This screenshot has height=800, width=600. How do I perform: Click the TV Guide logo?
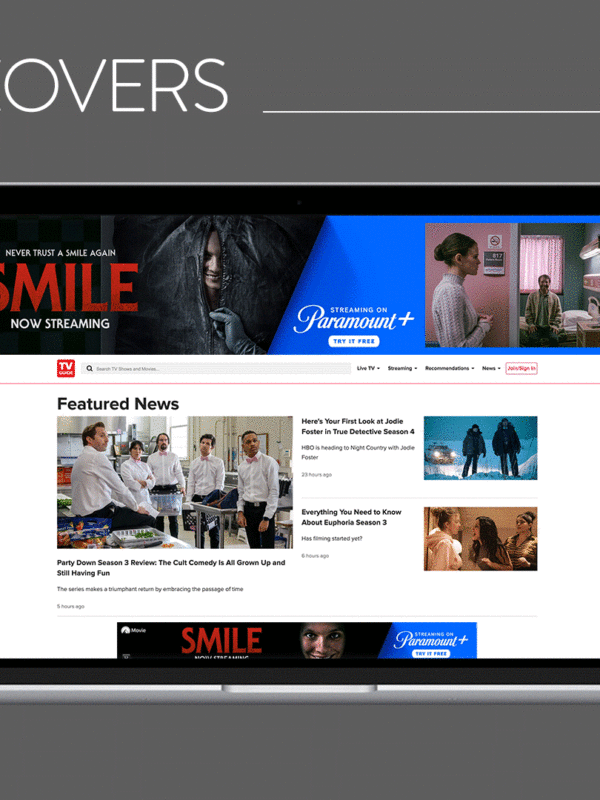(66, 368)
